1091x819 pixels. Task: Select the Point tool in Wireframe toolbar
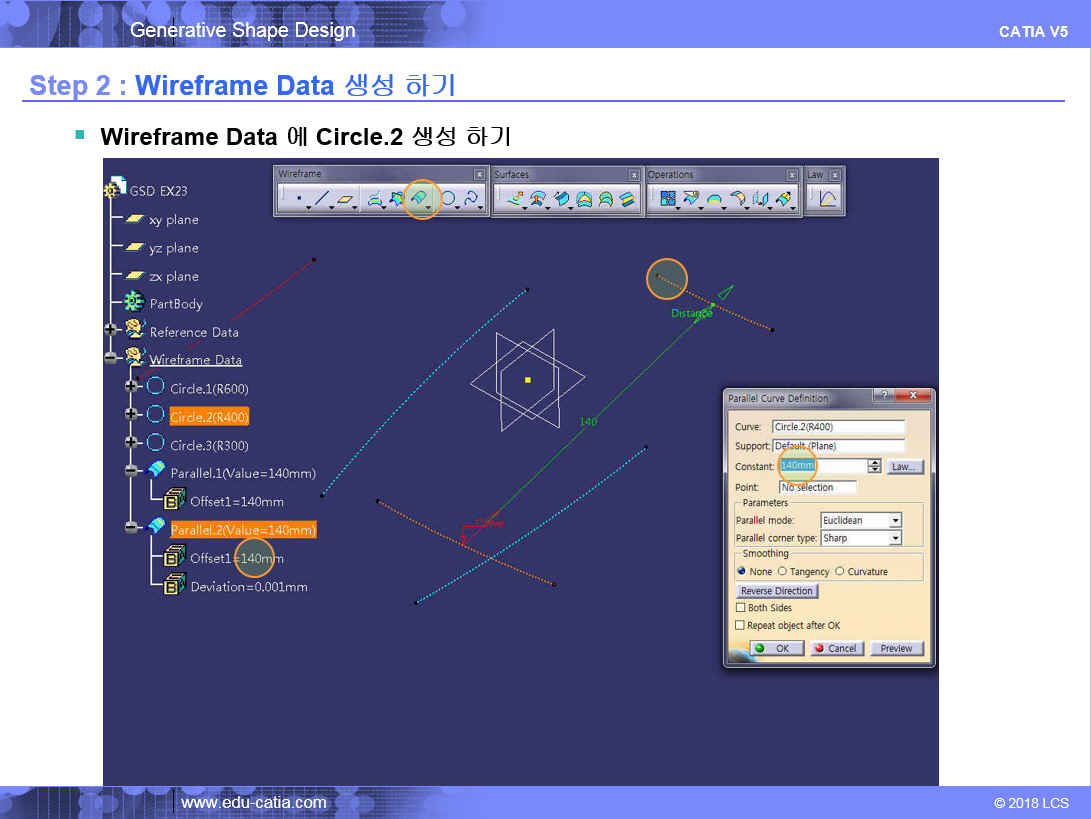(298, 199)
